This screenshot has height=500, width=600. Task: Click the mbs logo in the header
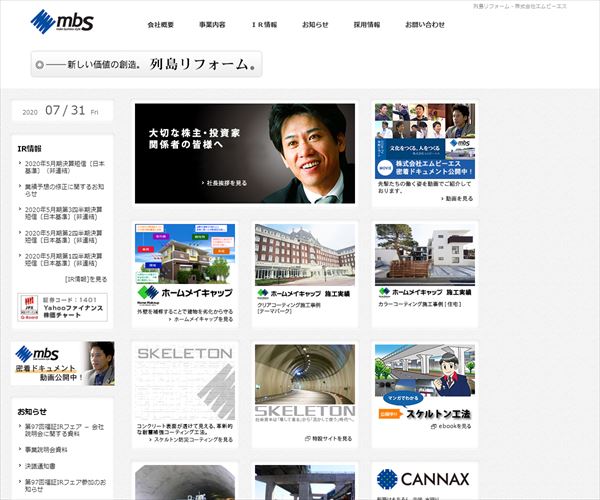click(x=62, y=21)
